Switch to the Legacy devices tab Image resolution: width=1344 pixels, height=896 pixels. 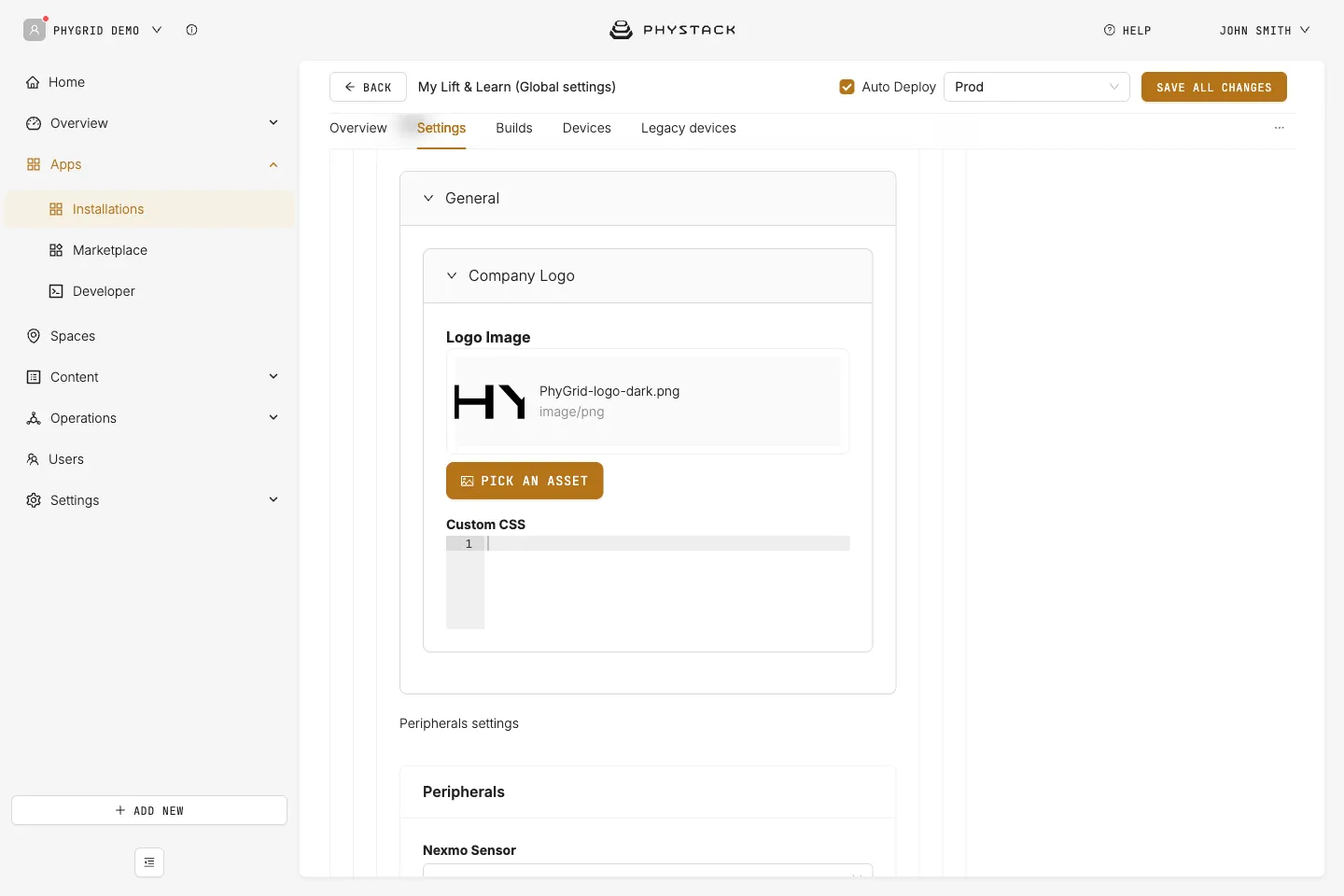[689, 128]
